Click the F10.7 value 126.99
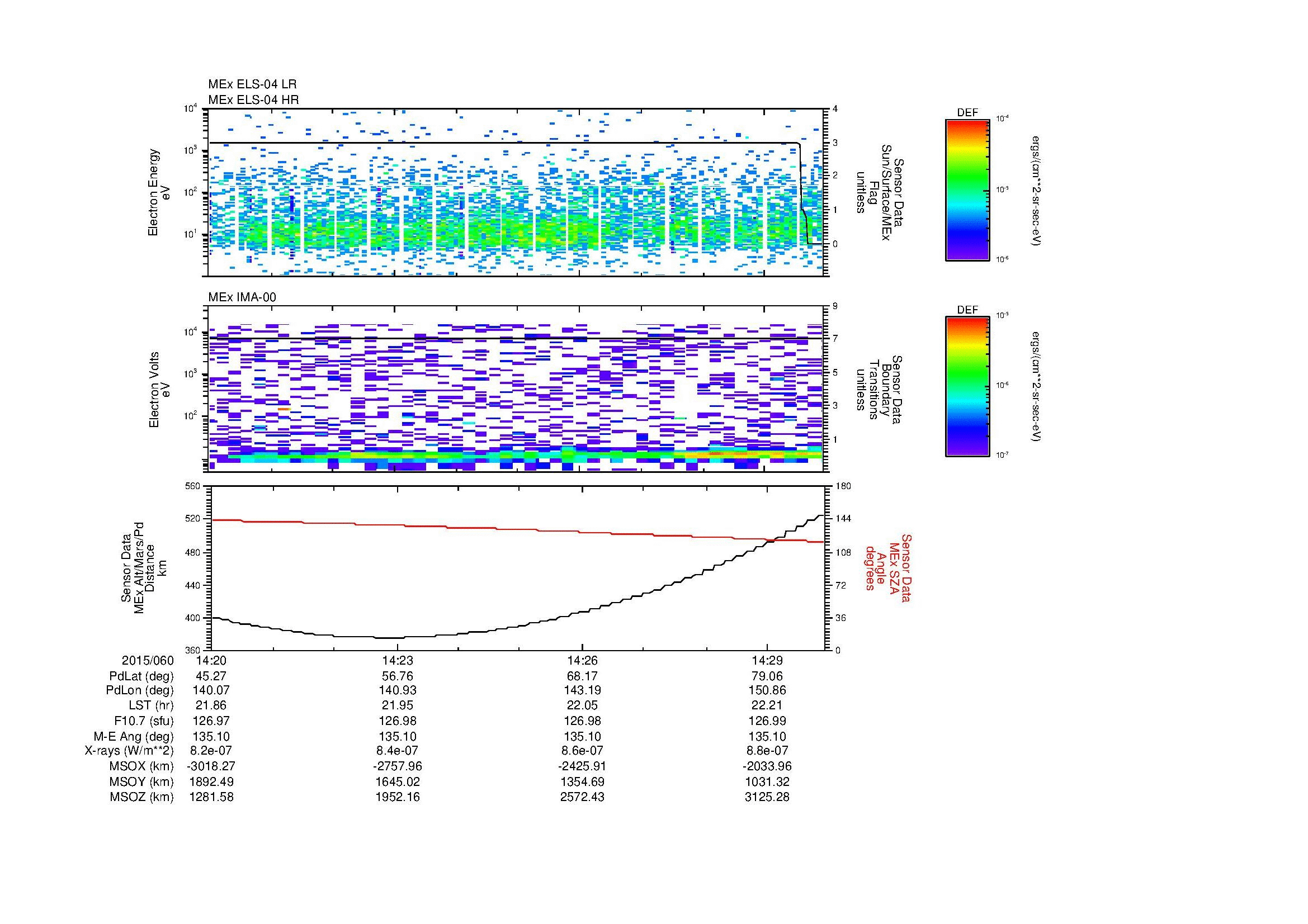The width and height of the screenshot is (1308, 924). coord(767,721)
